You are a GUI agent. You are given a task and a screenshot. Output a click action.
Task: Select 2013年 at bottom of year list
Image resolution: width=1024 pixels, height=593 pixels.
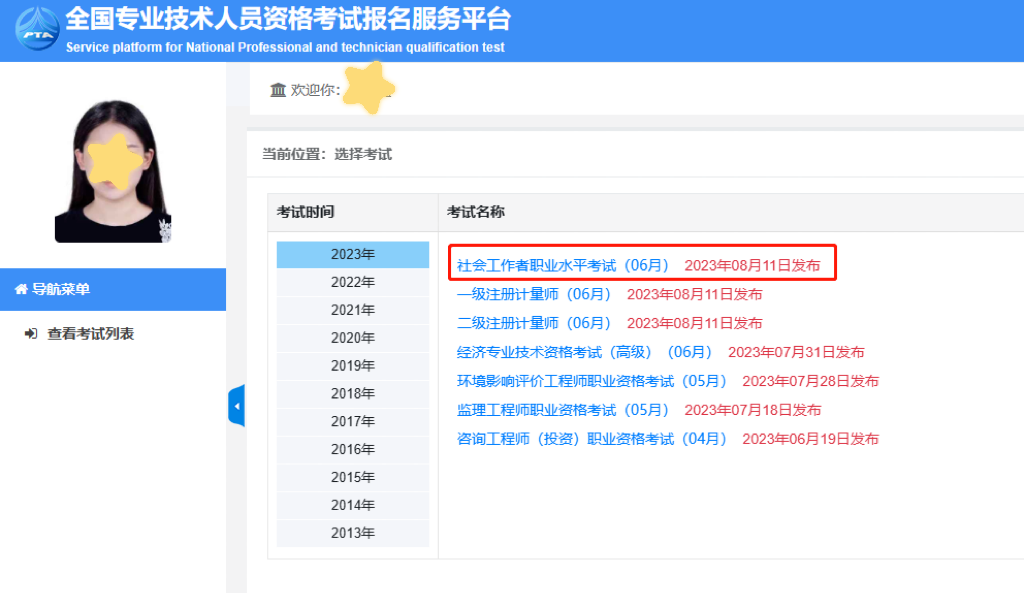click(x=352, y=533)
